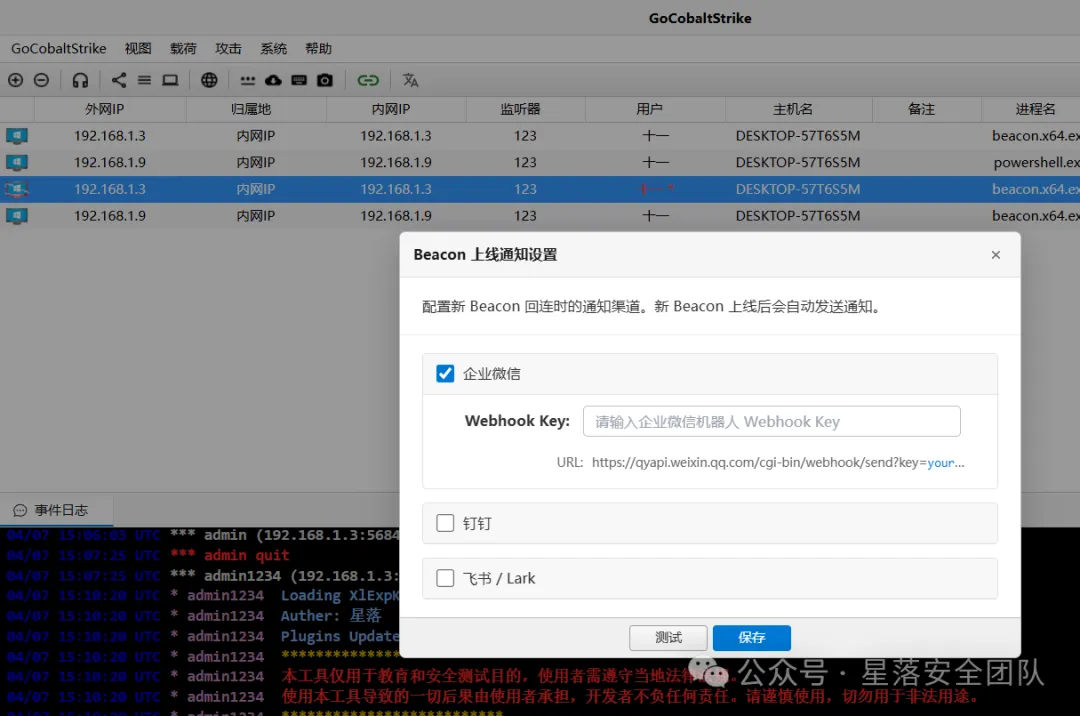The height and width of the screenshot is (716, 1080).
Task: Click the minus circle disconnect icon in toolbar
Action: (41, 80)
